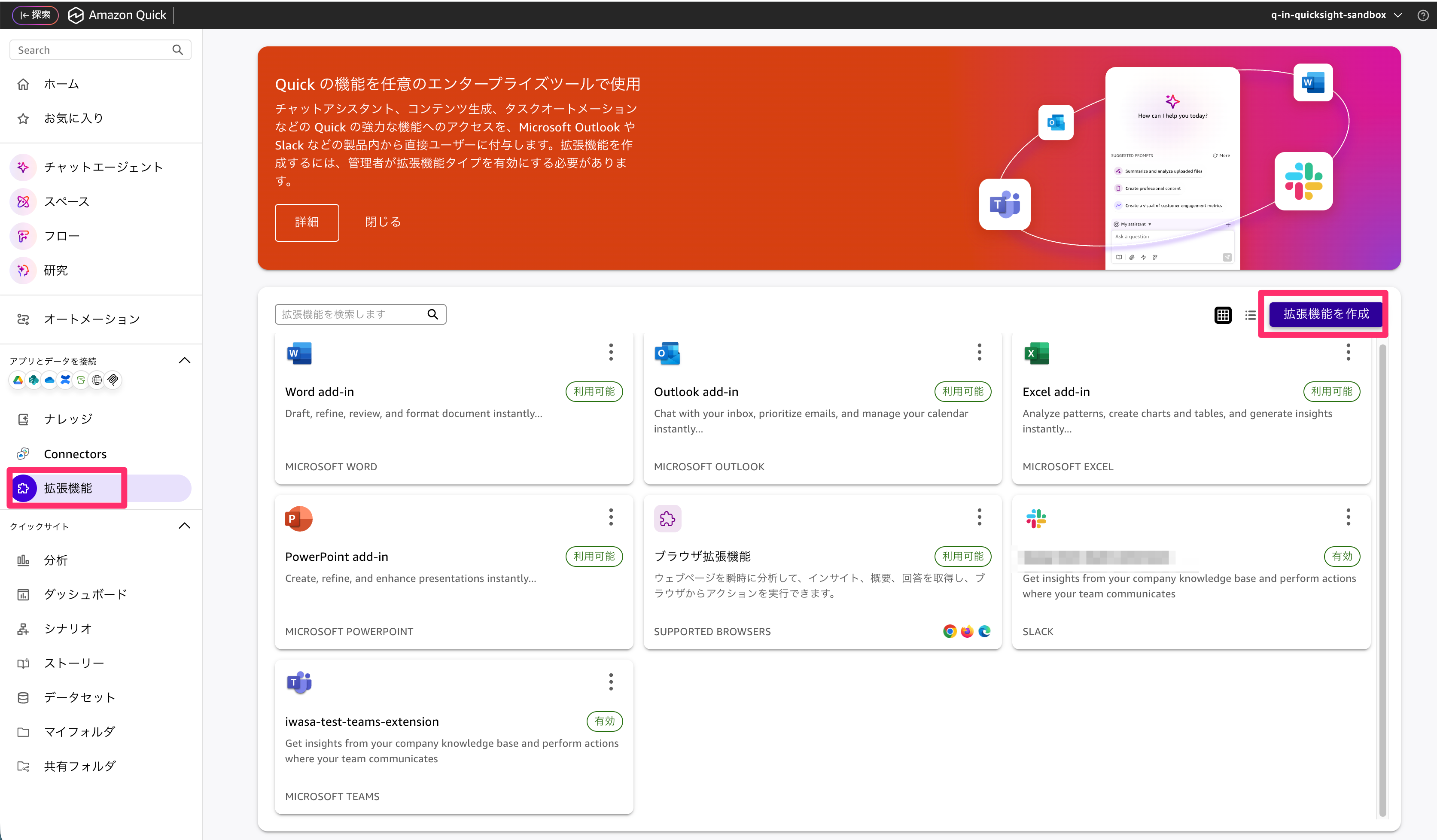
Task: Click 拡張機能を作成 button
Action: point(1326,313)
